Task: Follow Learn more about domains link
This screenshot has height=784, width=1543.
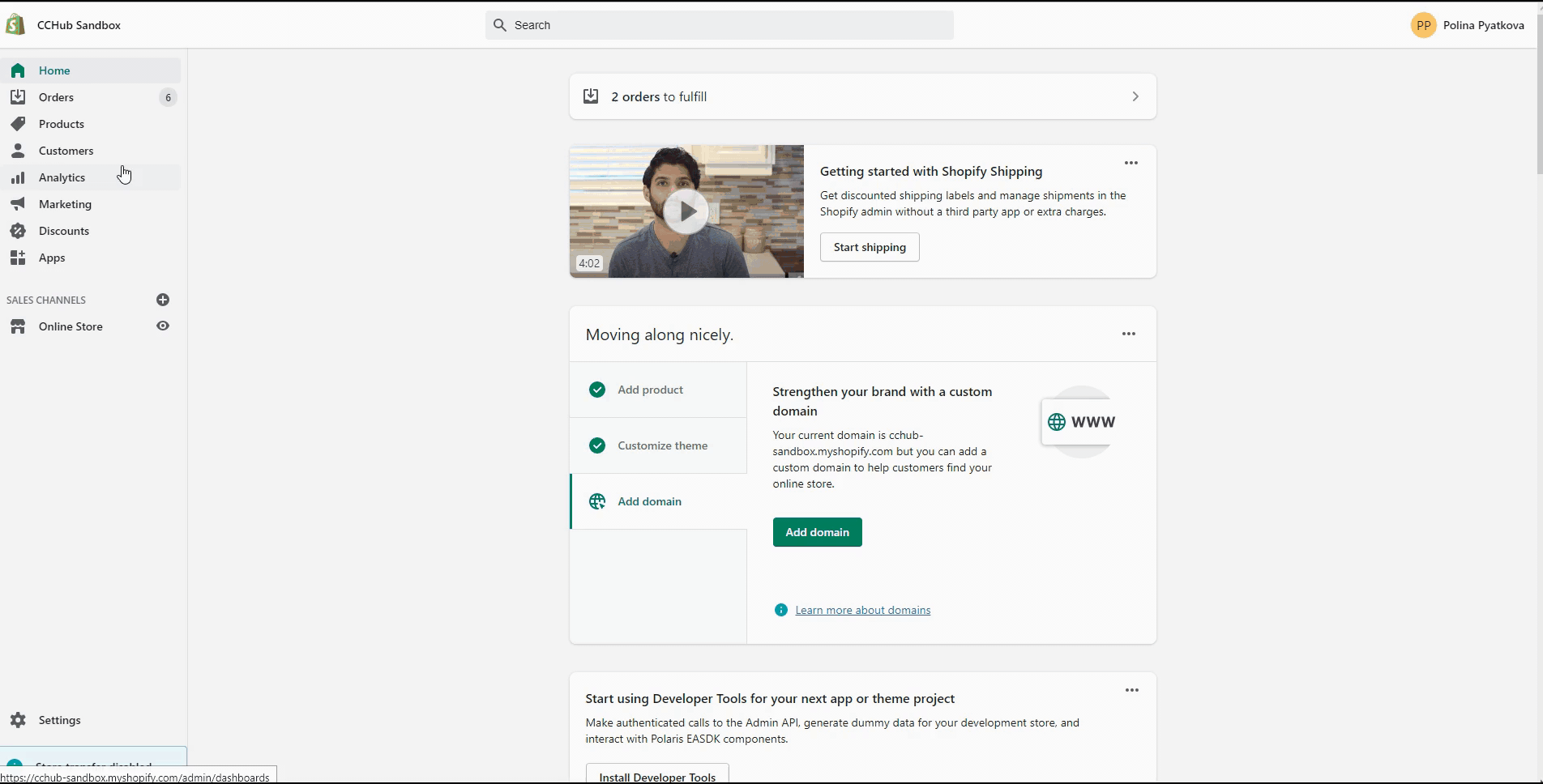Action: (862, 610)
